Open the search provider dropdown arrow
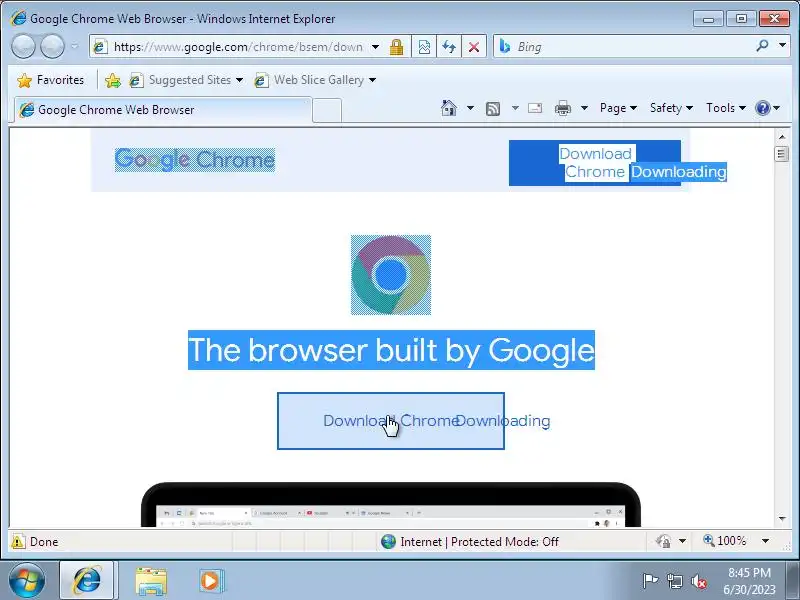 click(x=782, y=46)
